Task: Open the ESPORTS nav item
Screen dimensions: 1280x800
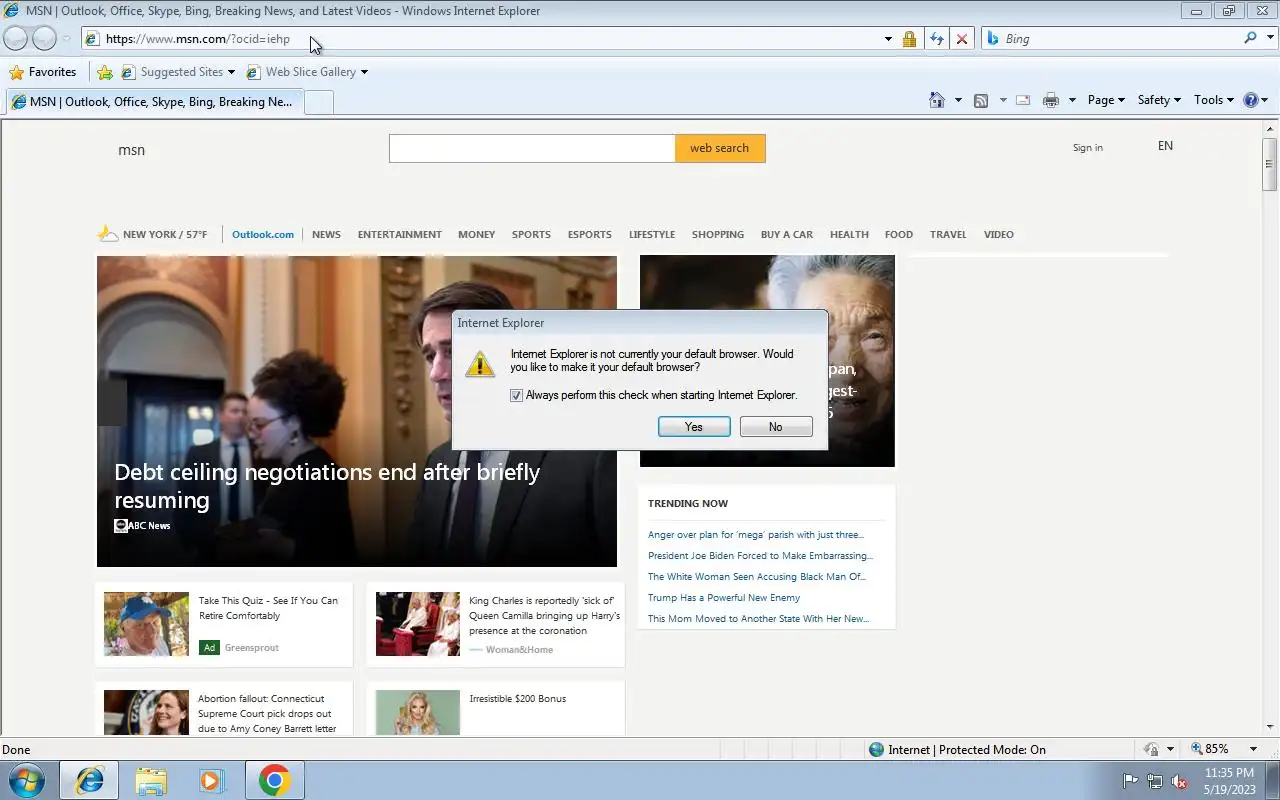Action: click(x=590, y=235)
